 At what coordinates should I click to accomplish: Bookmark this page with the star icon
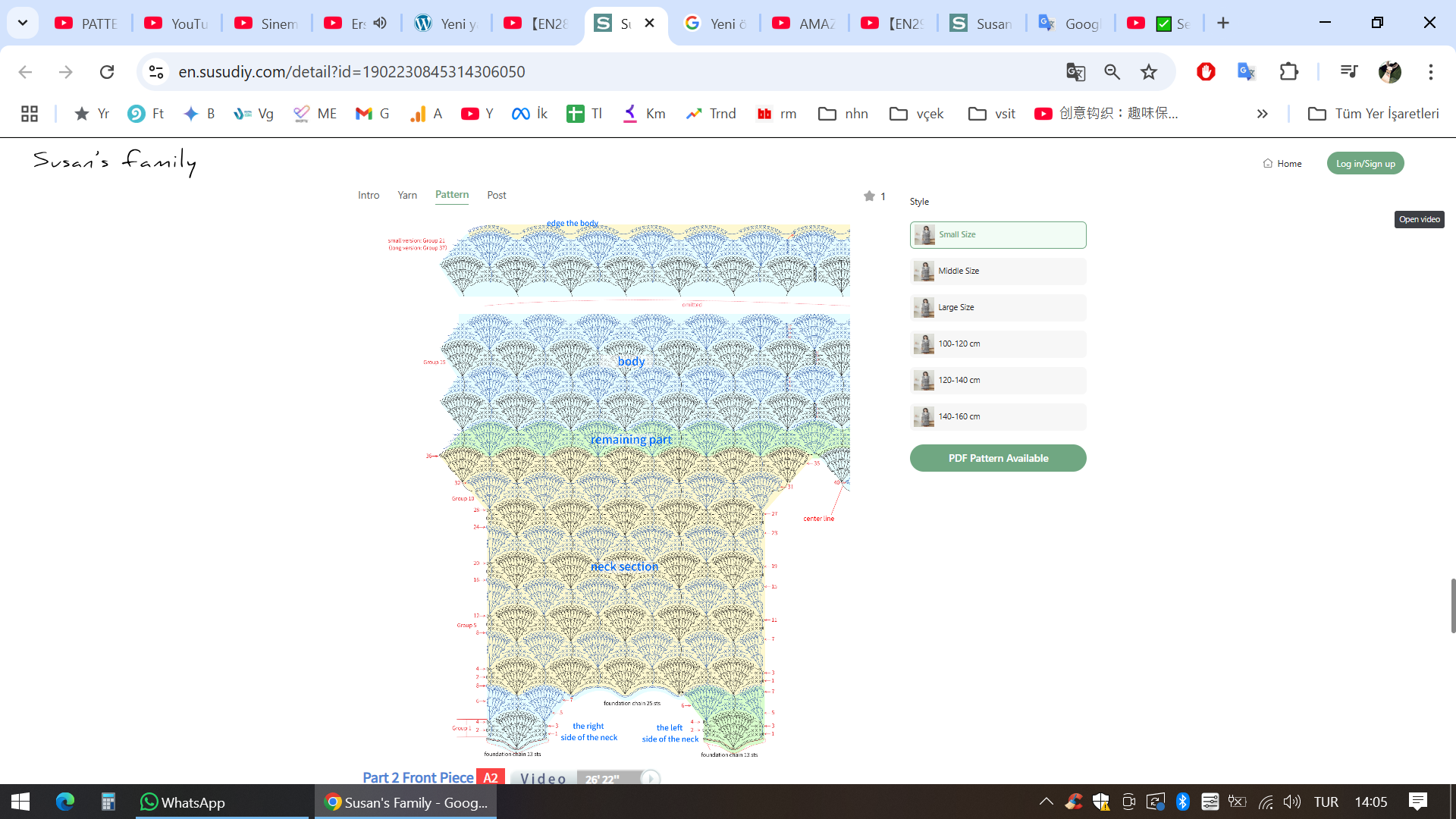point(1149,72)
